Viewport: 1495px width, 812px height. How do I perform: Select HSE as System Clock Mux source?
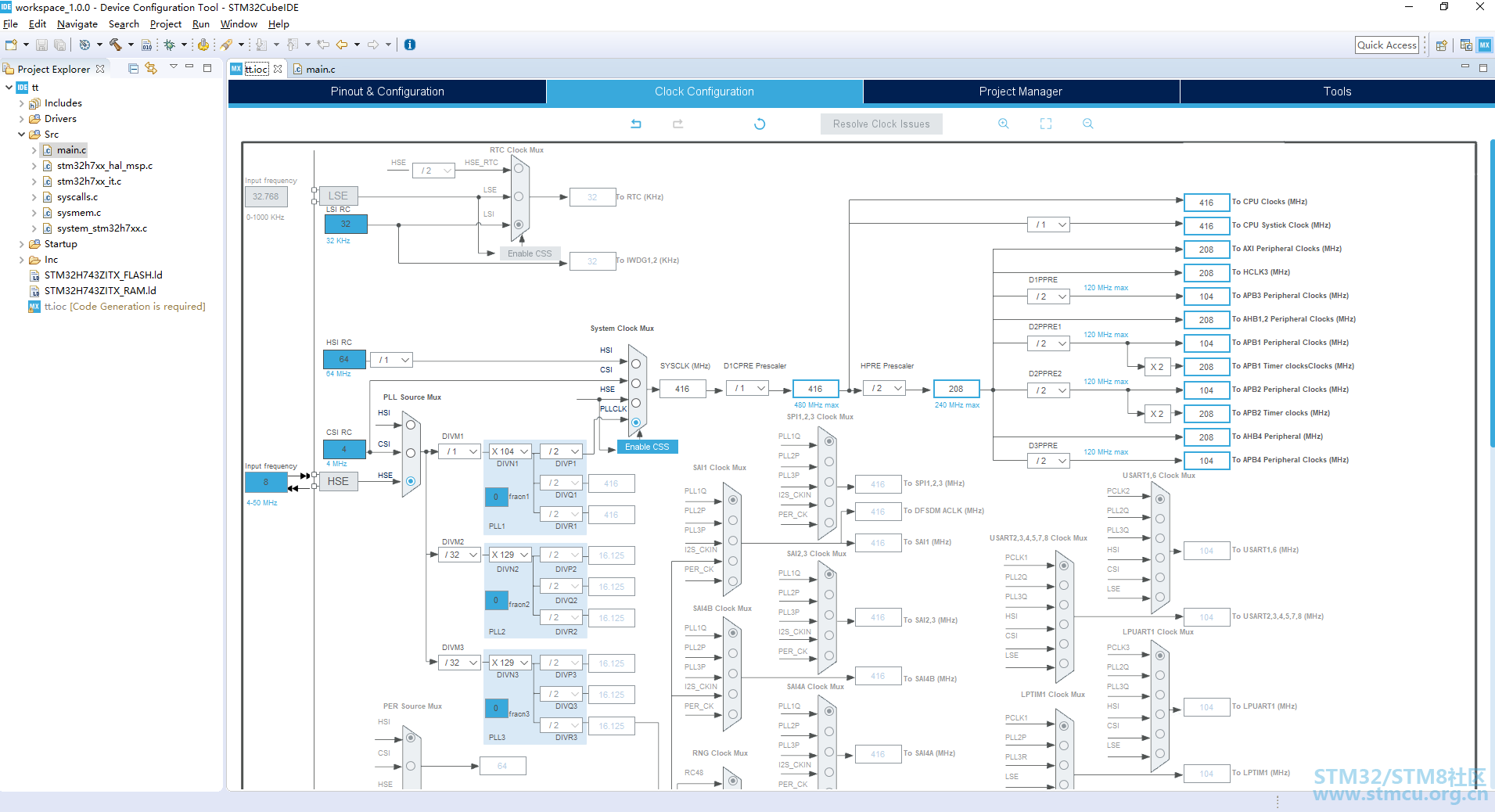tap(636, 403)
